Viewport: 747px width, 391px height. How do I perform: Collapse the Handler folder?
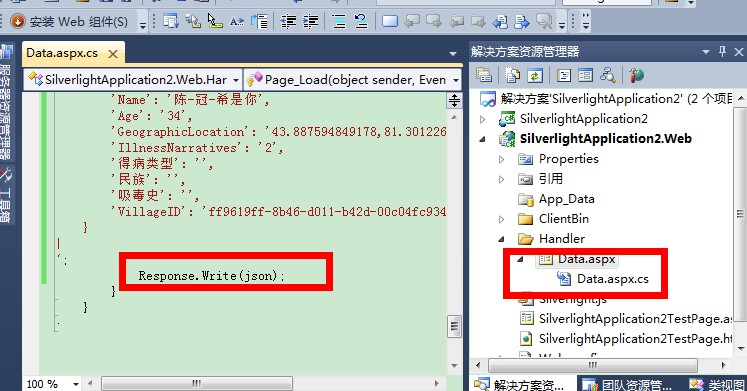click(x=501, y=239)
